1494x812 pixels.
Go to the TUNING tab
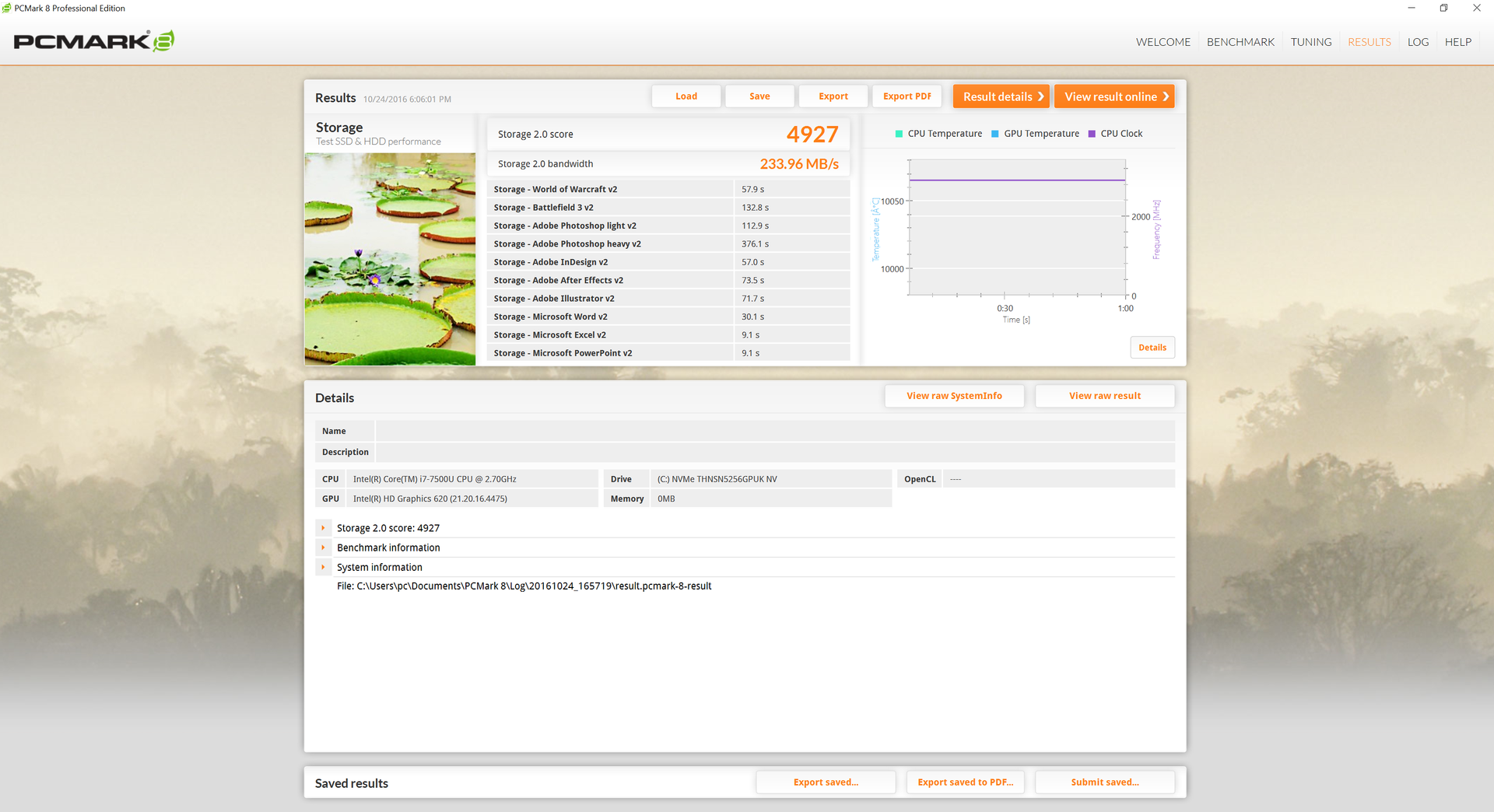(1311, 42)
